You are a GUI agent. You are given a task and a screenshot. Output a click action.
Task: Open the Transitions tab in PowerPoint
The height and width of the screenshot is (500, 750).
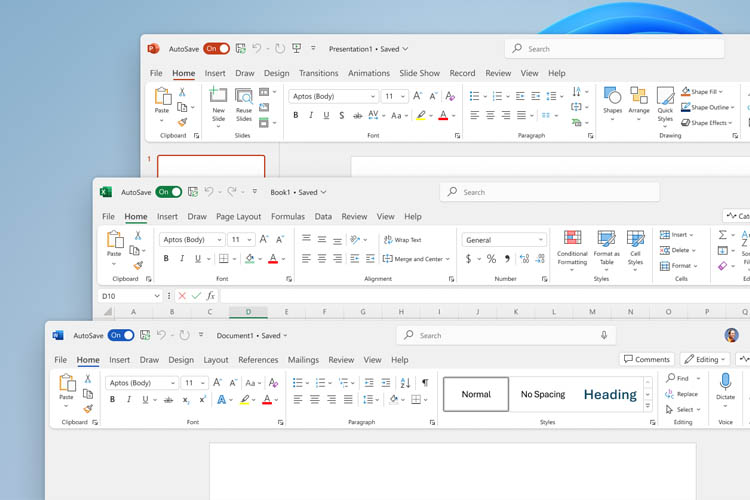[319, 73]
